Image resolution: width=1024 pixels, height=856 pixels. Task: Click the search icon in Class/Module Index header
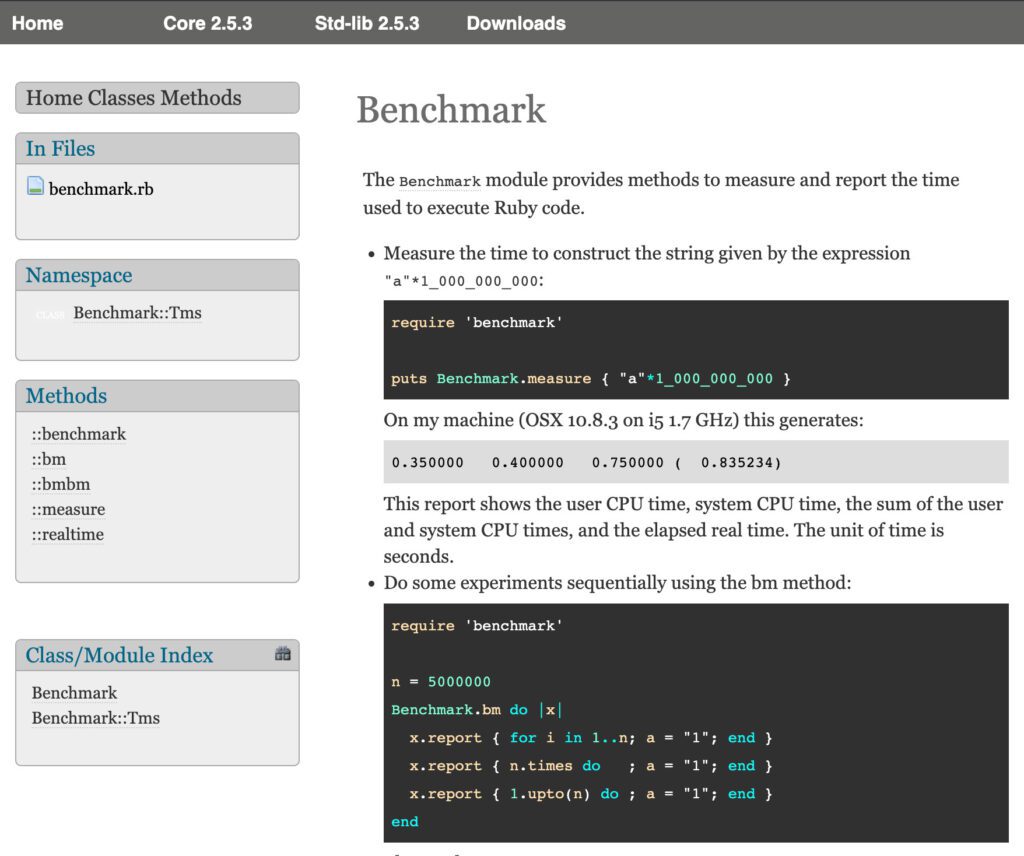pos(283,654)
